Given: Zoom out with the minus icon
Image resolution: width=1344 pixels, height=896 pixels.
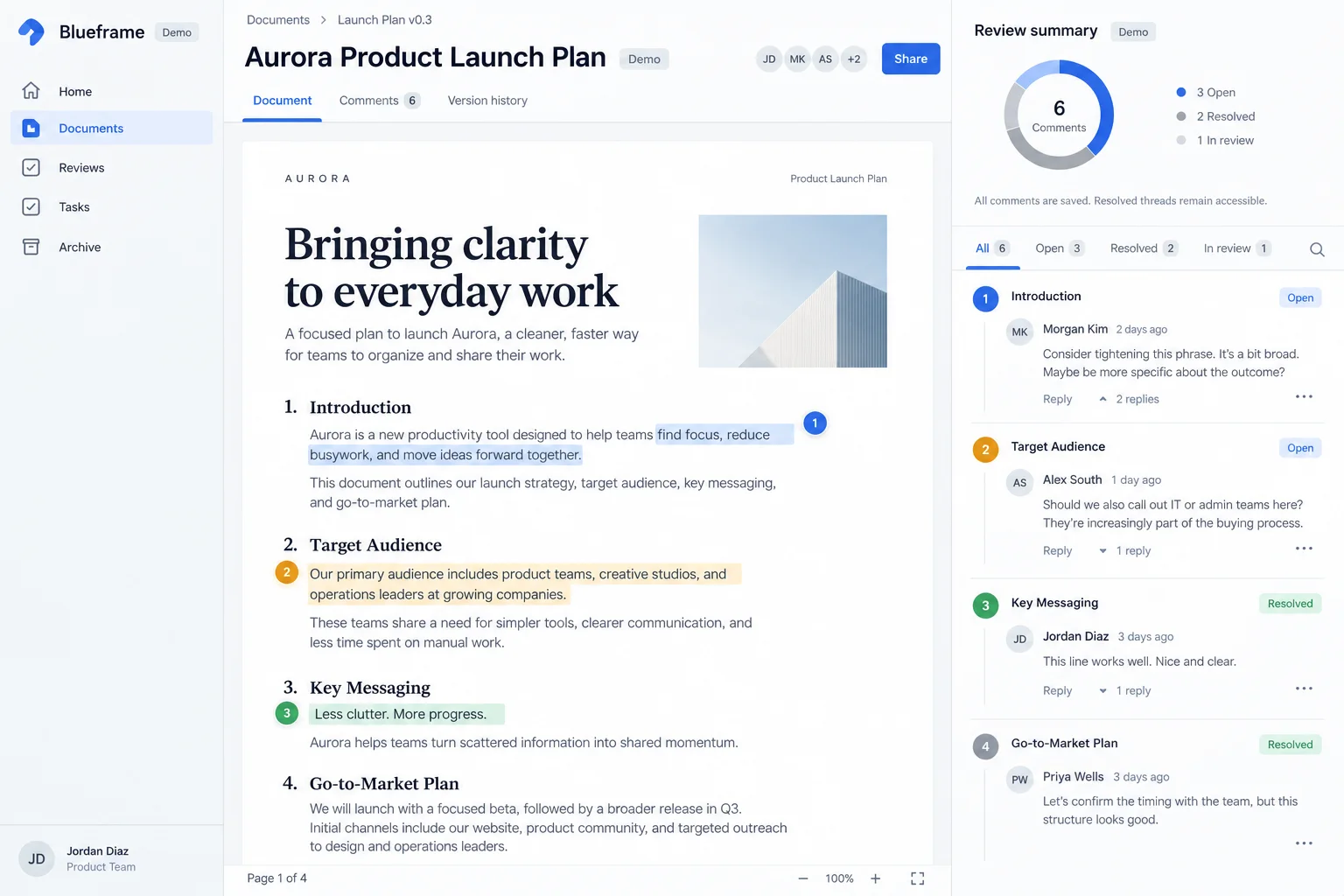Looking at the screenshot, I should (802, 878).
